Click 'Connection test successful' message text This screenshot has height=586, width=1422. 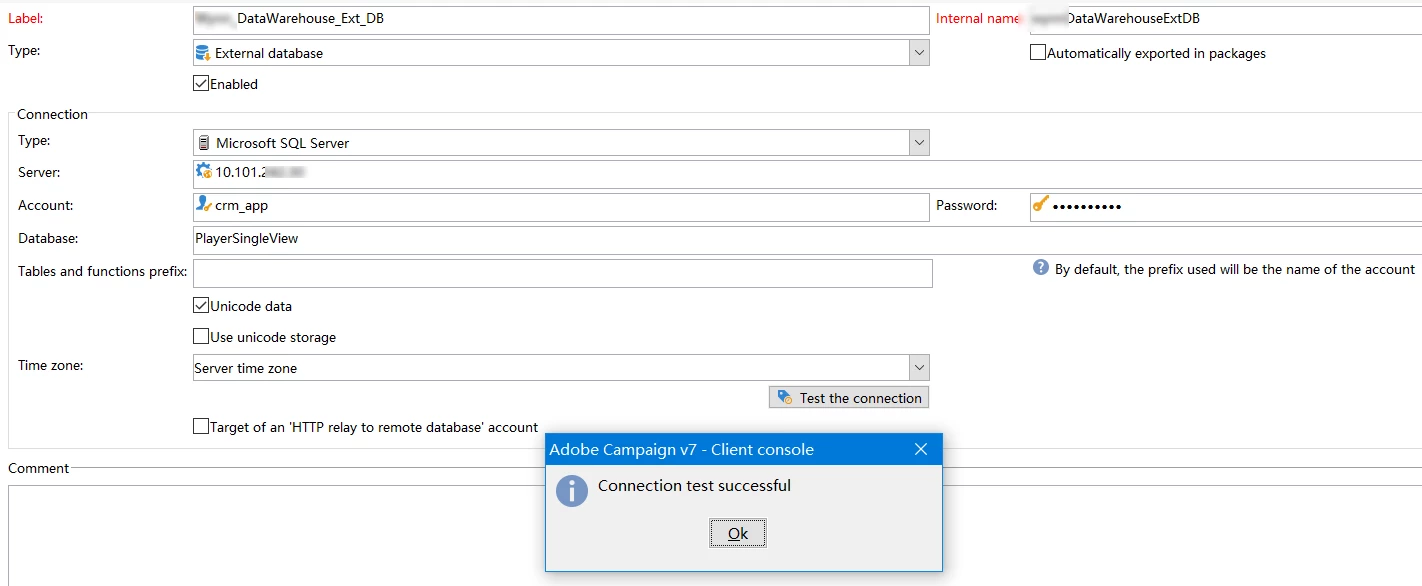pyautogui.click(x=694, y=486)
